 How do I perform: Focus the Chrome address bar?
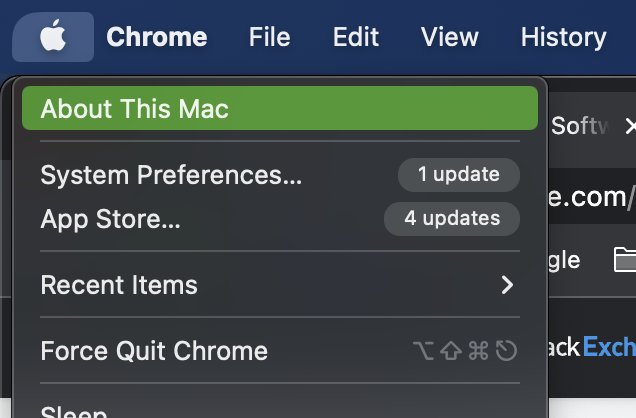[592, 197]
